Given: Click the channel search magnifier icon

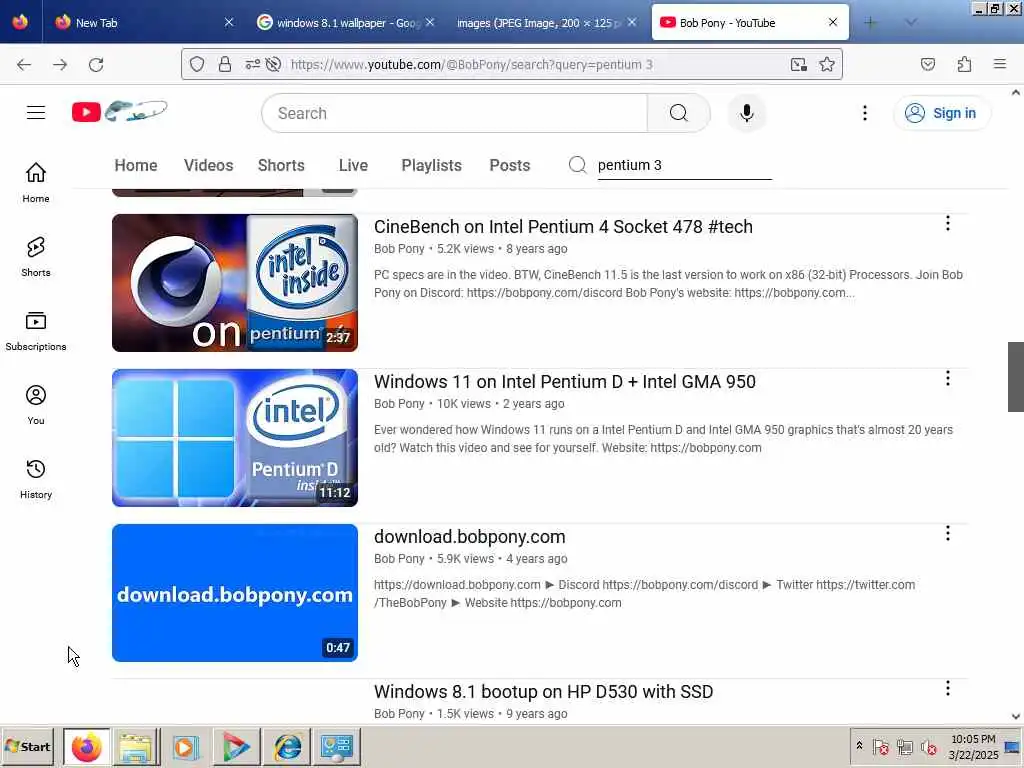Looking at the screenshot, I should pyautogui.click(x=577, y=165).
